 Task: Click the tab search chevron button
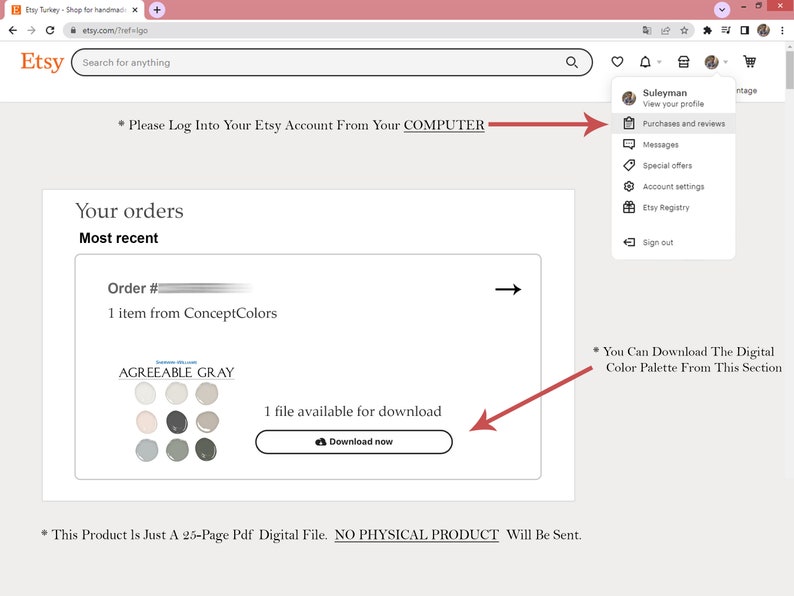coord(722,10)
